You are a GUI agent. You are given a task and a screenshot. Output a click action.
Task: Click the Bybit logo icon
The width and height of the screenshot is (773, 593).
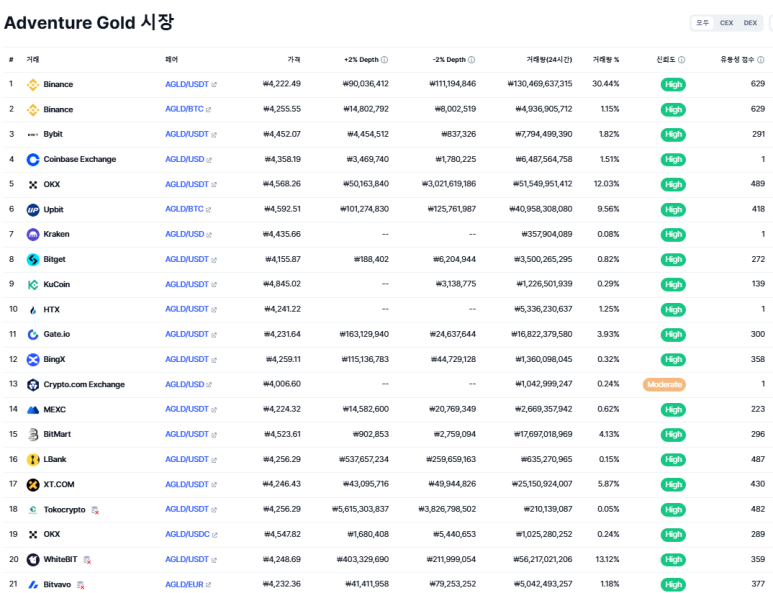[x=33, y=135]
